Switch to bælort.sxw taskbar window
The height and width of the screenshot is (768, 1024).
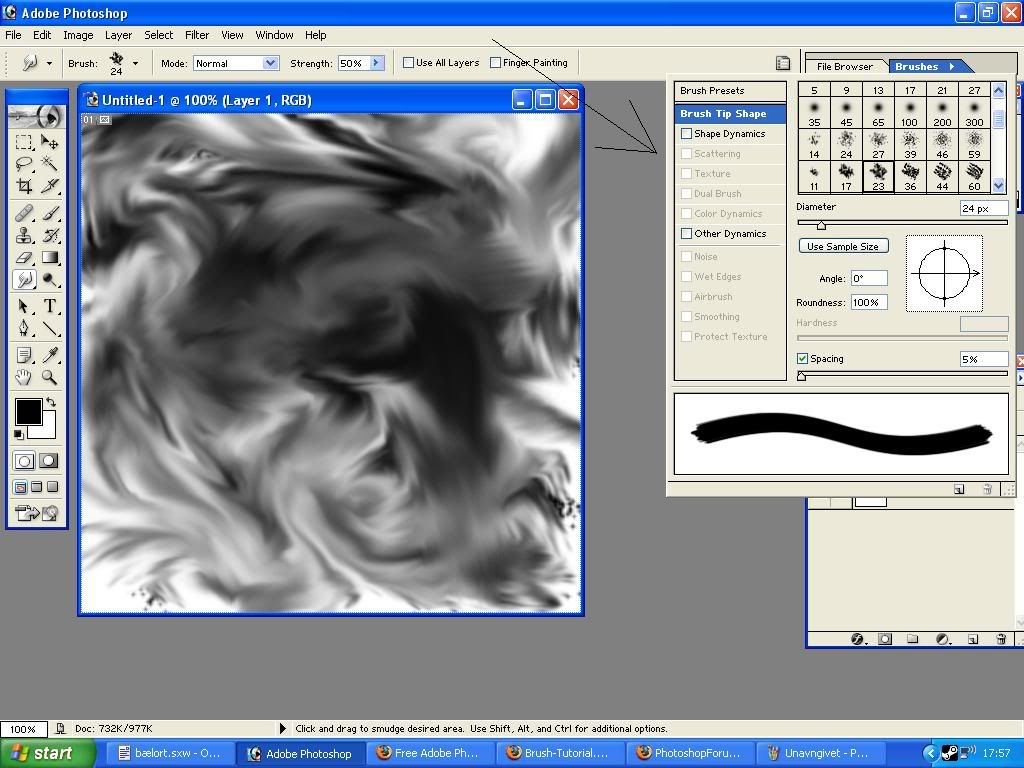[x=168, y=754]
